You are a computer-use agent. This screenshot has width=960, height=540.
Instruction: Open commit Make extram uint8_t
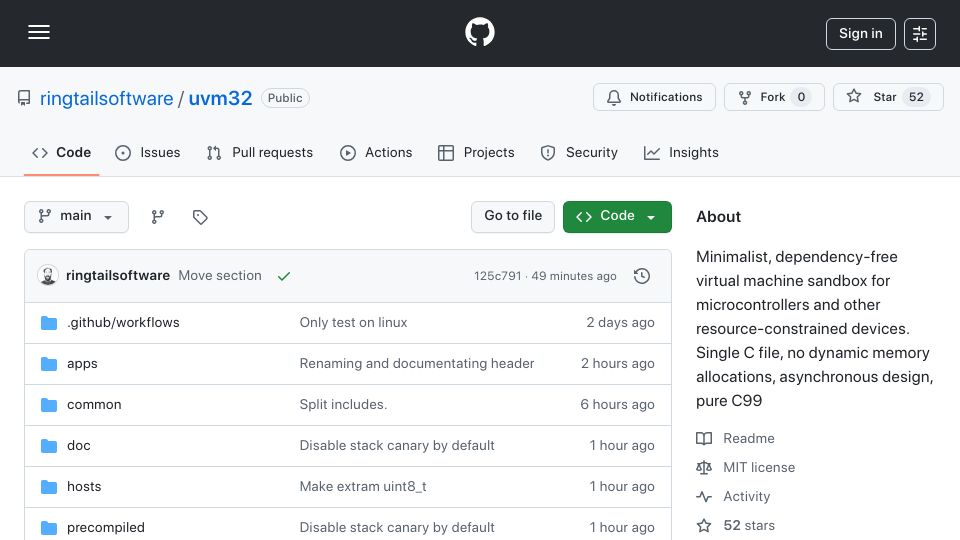(x=363, y=487)
